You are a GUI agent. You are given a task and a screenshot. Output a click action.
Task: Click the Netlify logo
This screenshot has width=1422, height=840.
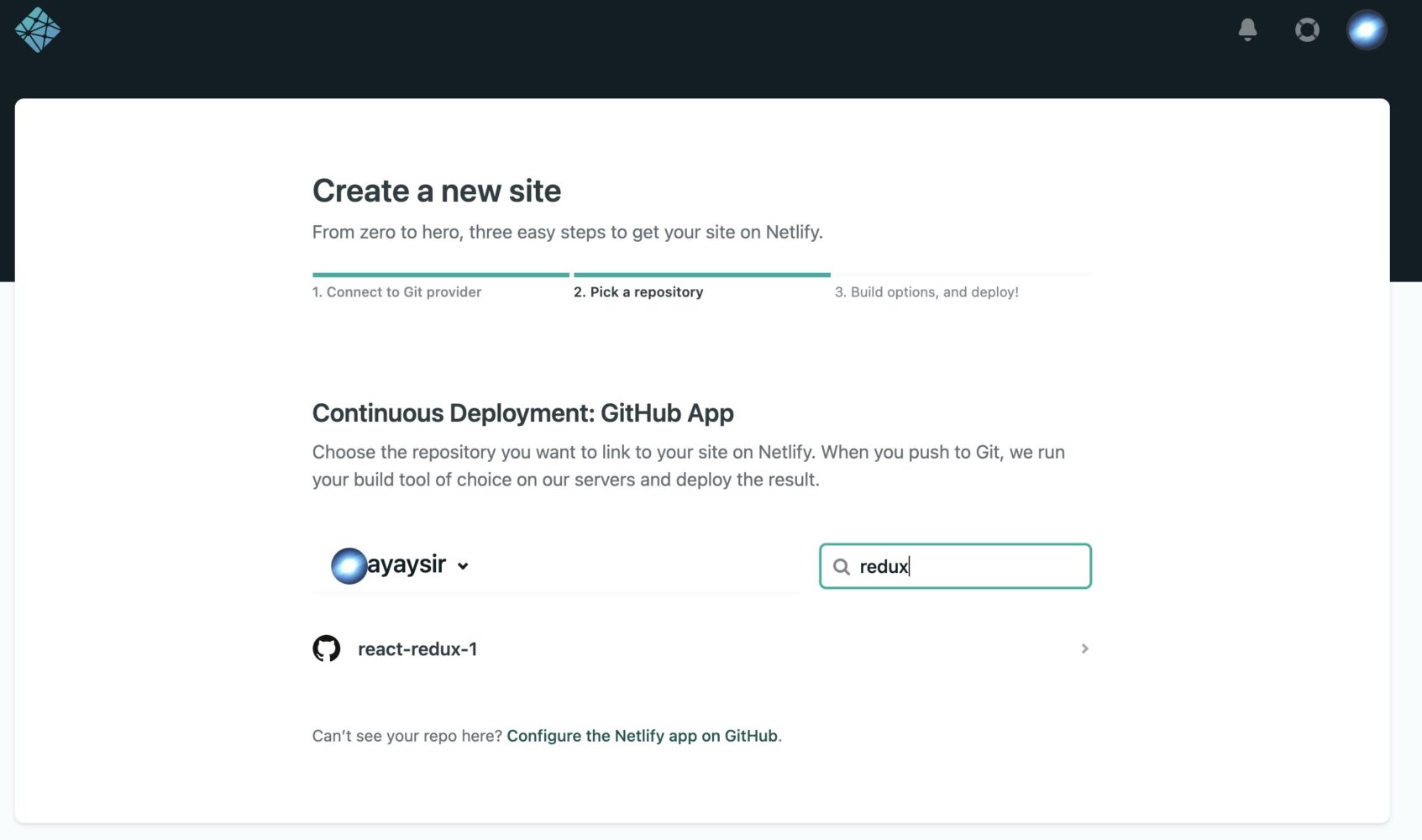pyautogui.click(x=38, y=30)
